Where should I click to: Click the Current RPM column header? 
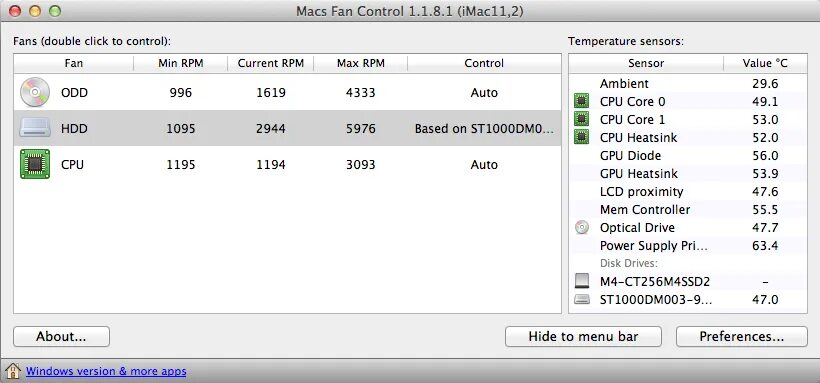coord(270,63)
